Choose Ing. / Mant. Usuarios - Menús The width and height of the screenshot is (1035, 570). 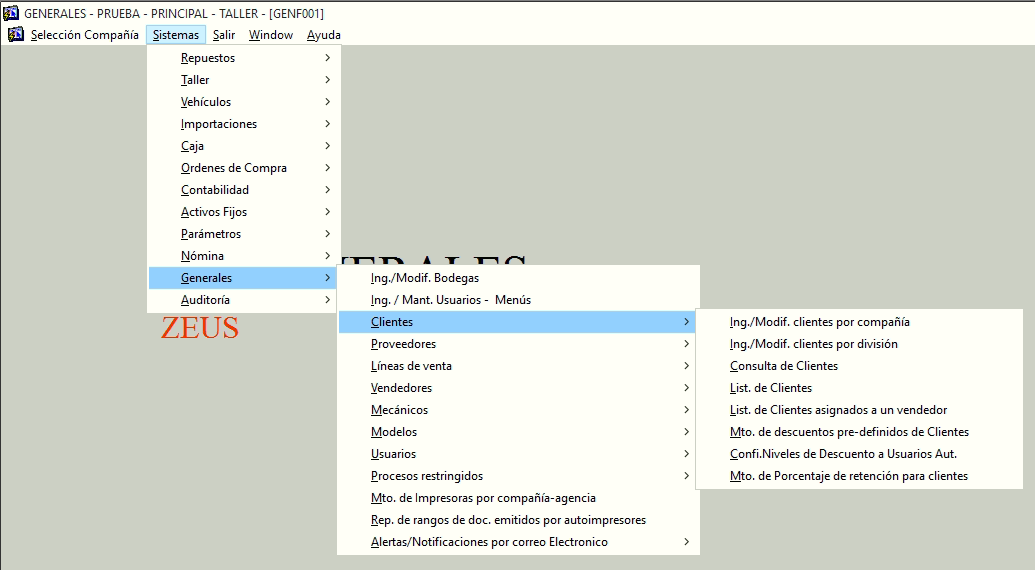pyautogui.click(x=450, y=300)
